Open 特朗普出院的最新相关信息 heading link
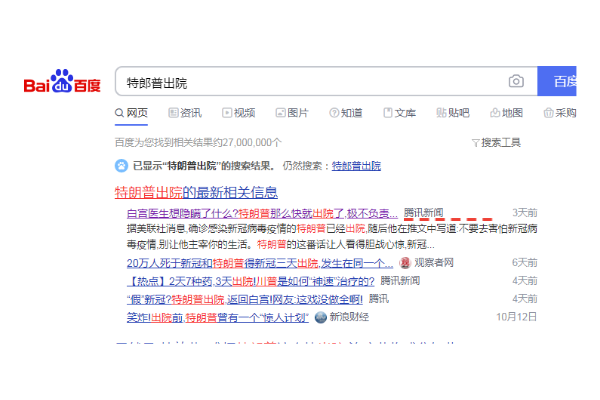 (x=196, y=192)
